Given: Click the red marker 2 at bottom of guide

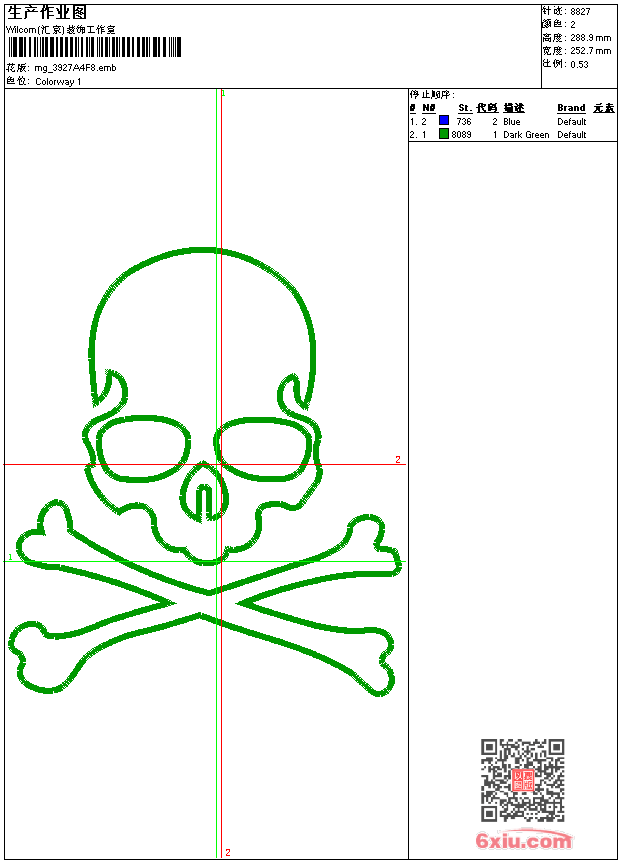Looking at the screenshot, I should click(227, 852).
